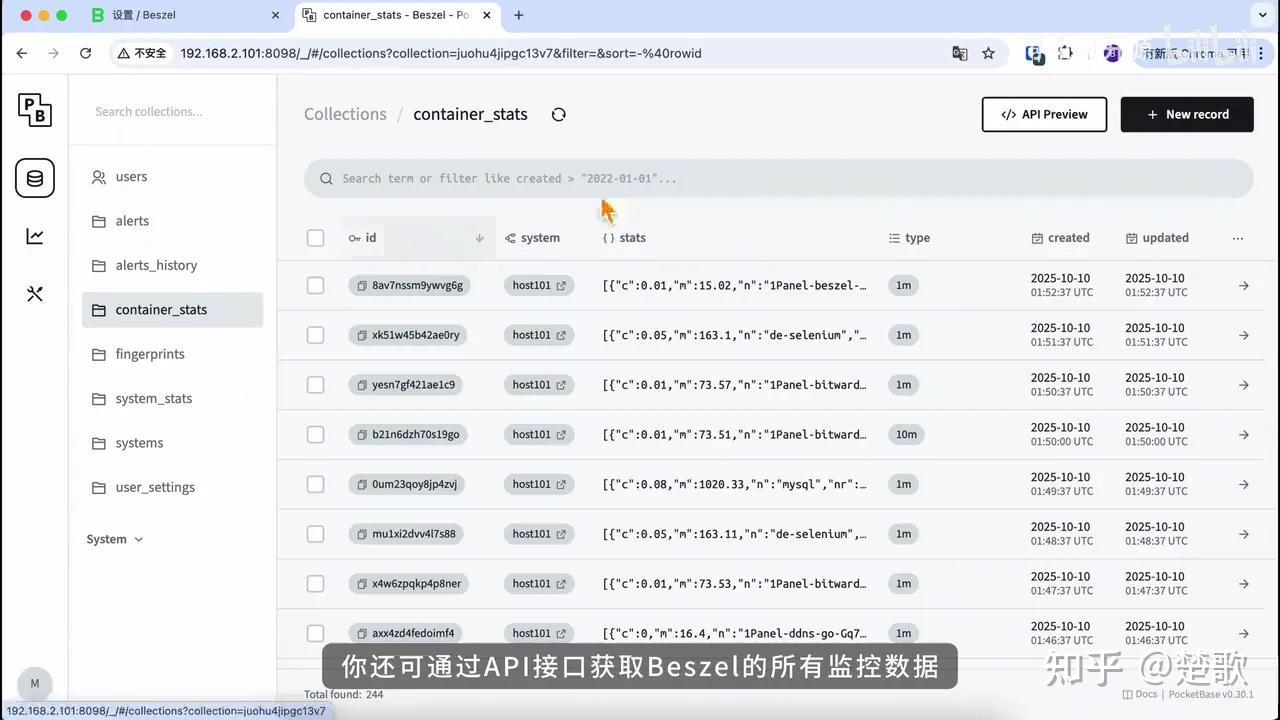Check the row for b21n6dzh70s19go
Viewport: 1280px width, 720px height.
315,435
